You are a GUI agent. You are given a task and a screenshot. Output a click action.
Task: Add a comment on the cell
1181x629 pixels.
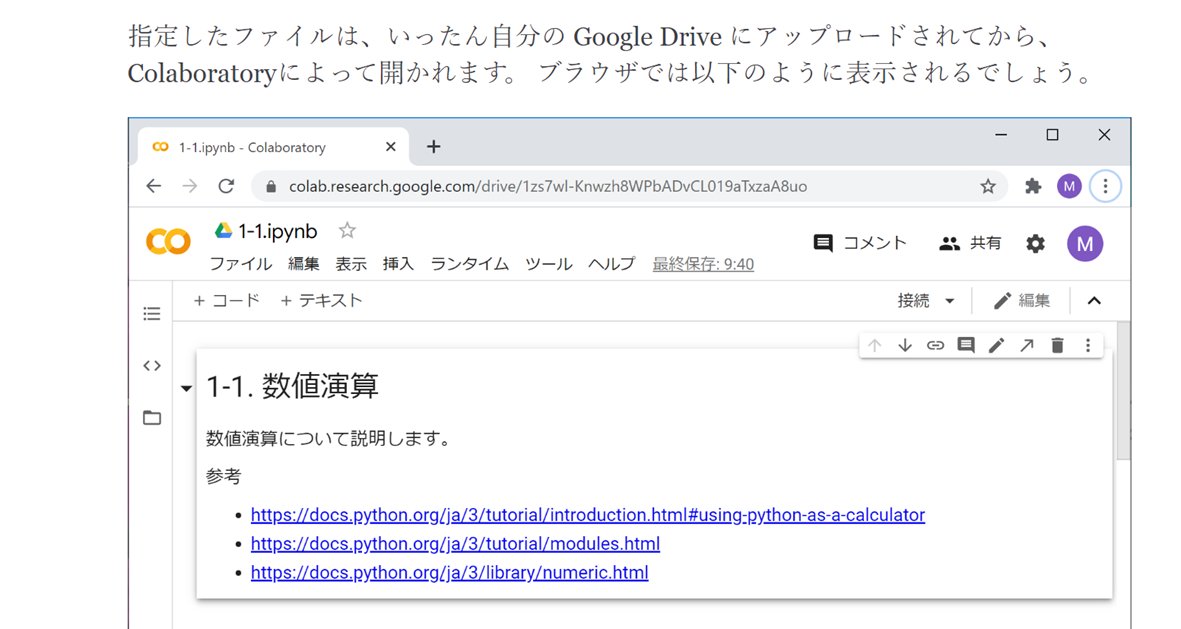click(x=965, y=345)
